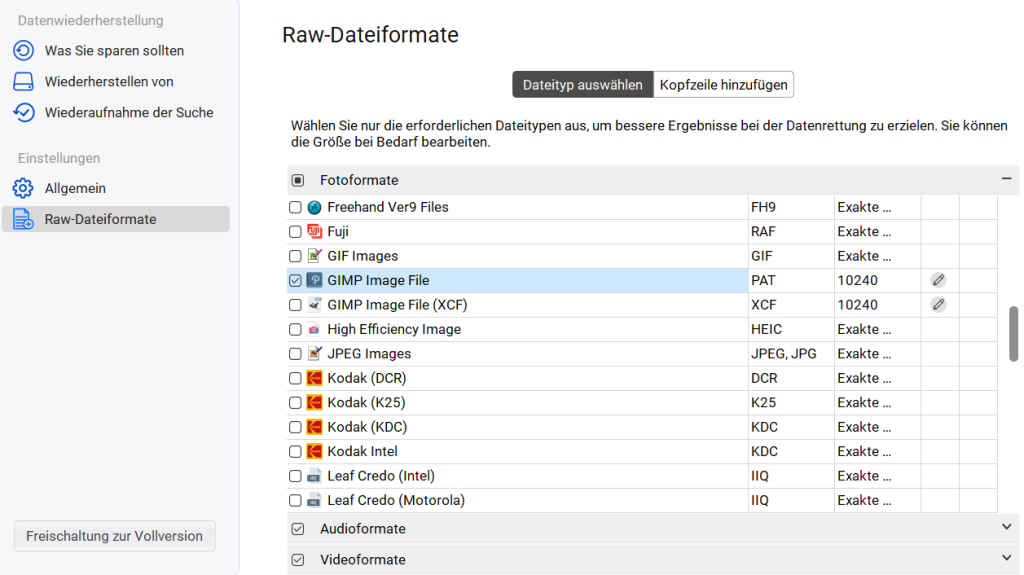Tick the Kodak Intel checkbox
Image resolution: width=1024 pixels, height=575 pixels.
point(295,452)
